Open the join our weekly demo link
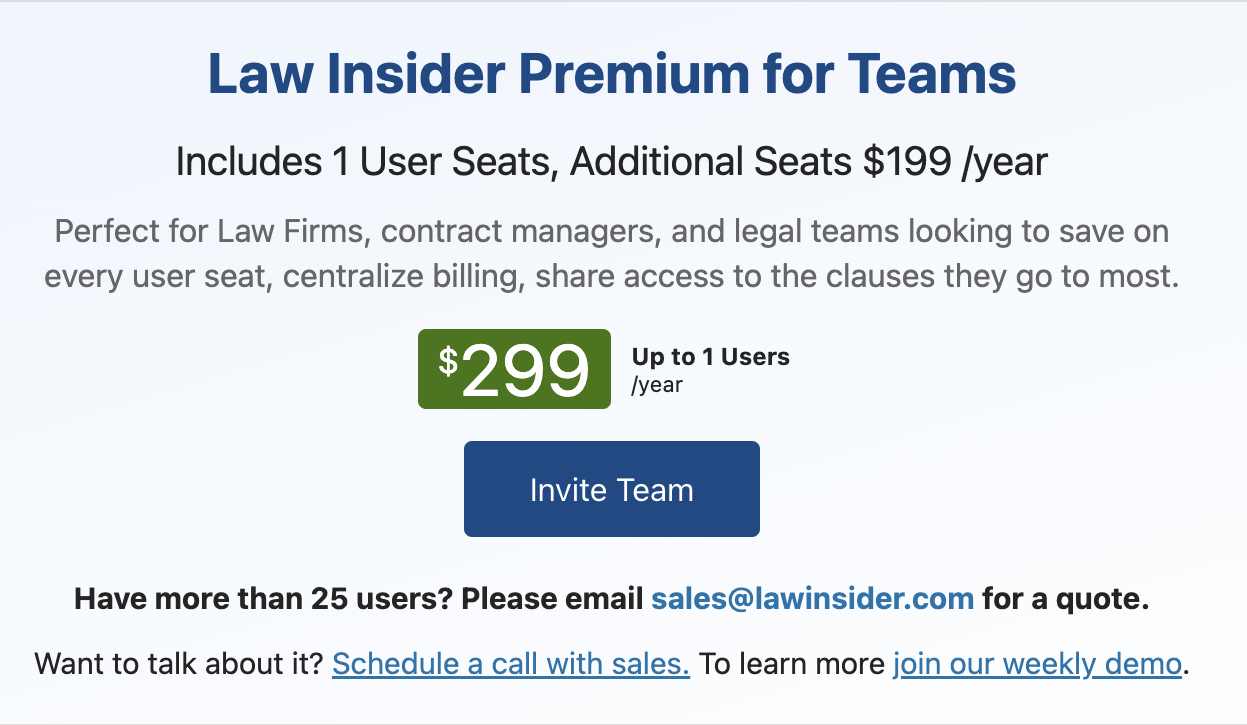This screenshot has height=725, width=1247. [x=1037, y=664]
